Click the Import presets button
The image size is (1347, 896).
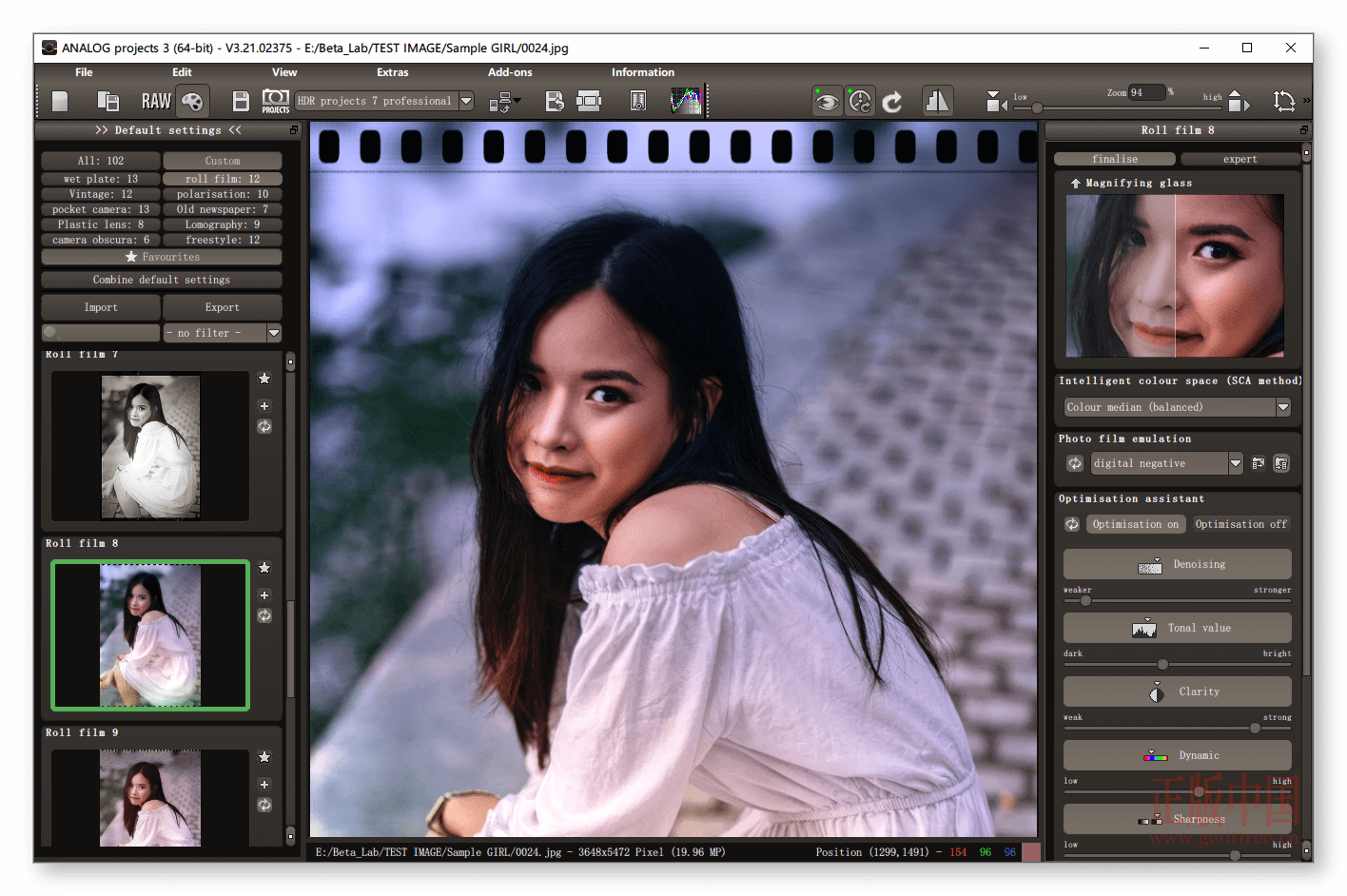101,307
